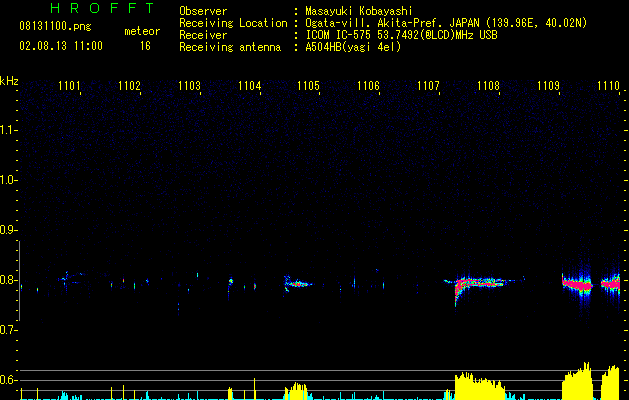Click time marker 1103
Screen dimensions: 629x400
189,85
